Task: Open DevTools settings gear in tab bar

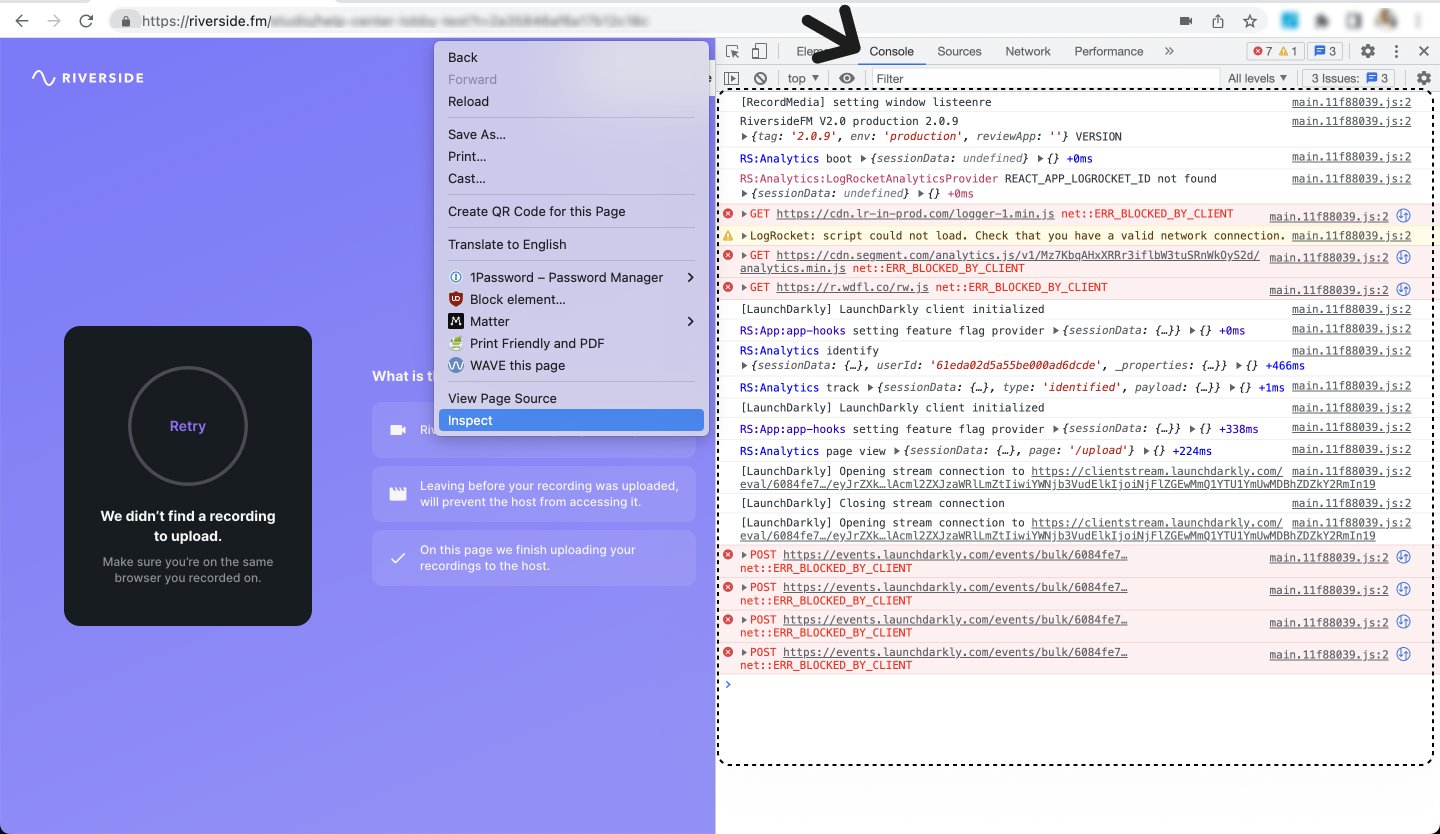Action: [x=1368, y=51]
